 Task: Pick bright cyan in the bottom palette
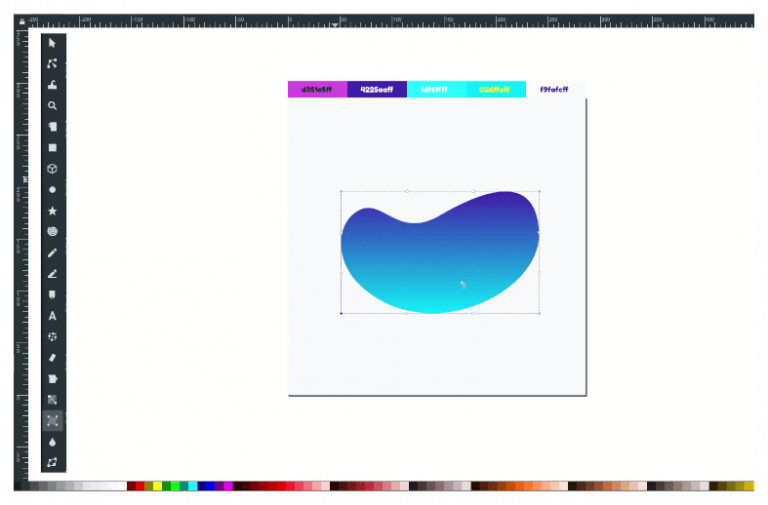click(193, 486)
